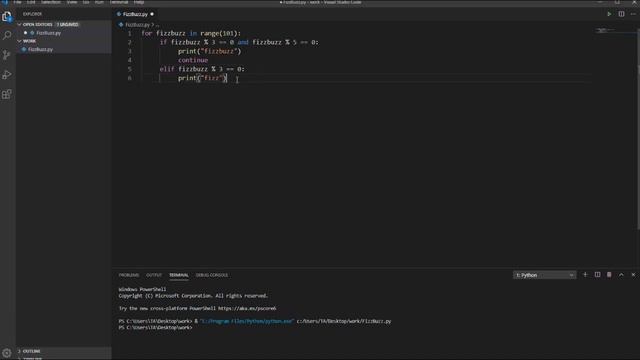Split the terminal panel
The height and width of the screenshot is (360, 640).
pyautogui.click(x=597, y=275)
